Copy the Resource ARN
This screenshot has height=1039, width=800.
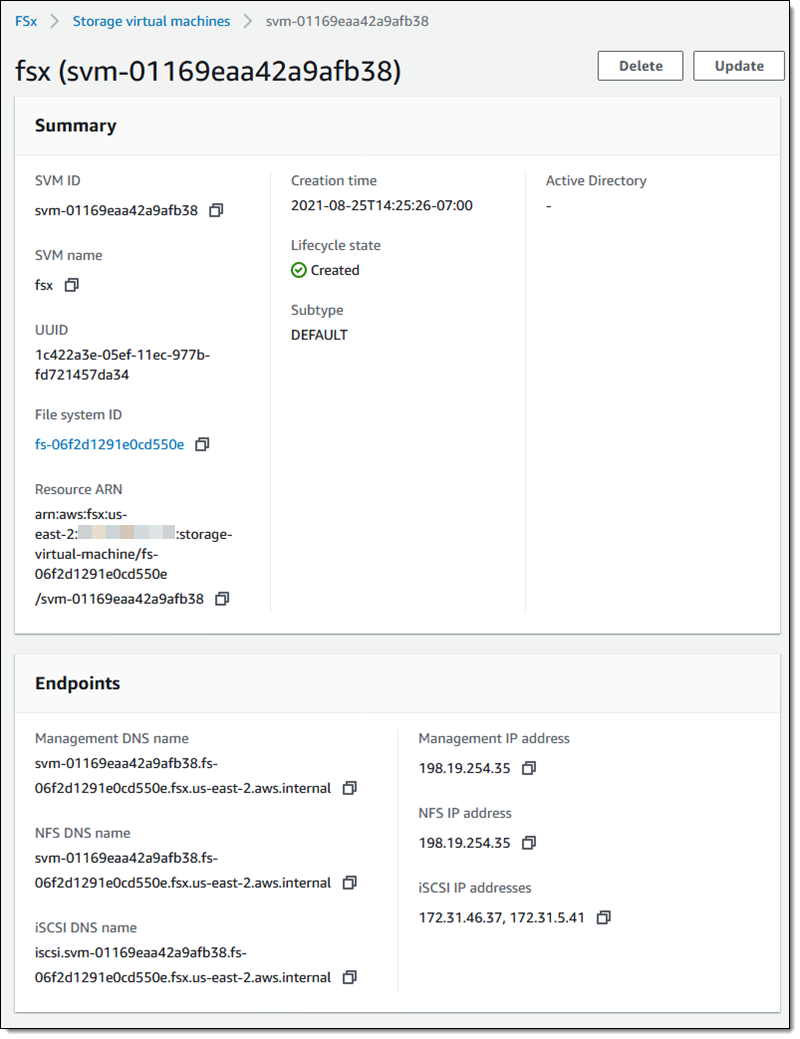(222, 599)
